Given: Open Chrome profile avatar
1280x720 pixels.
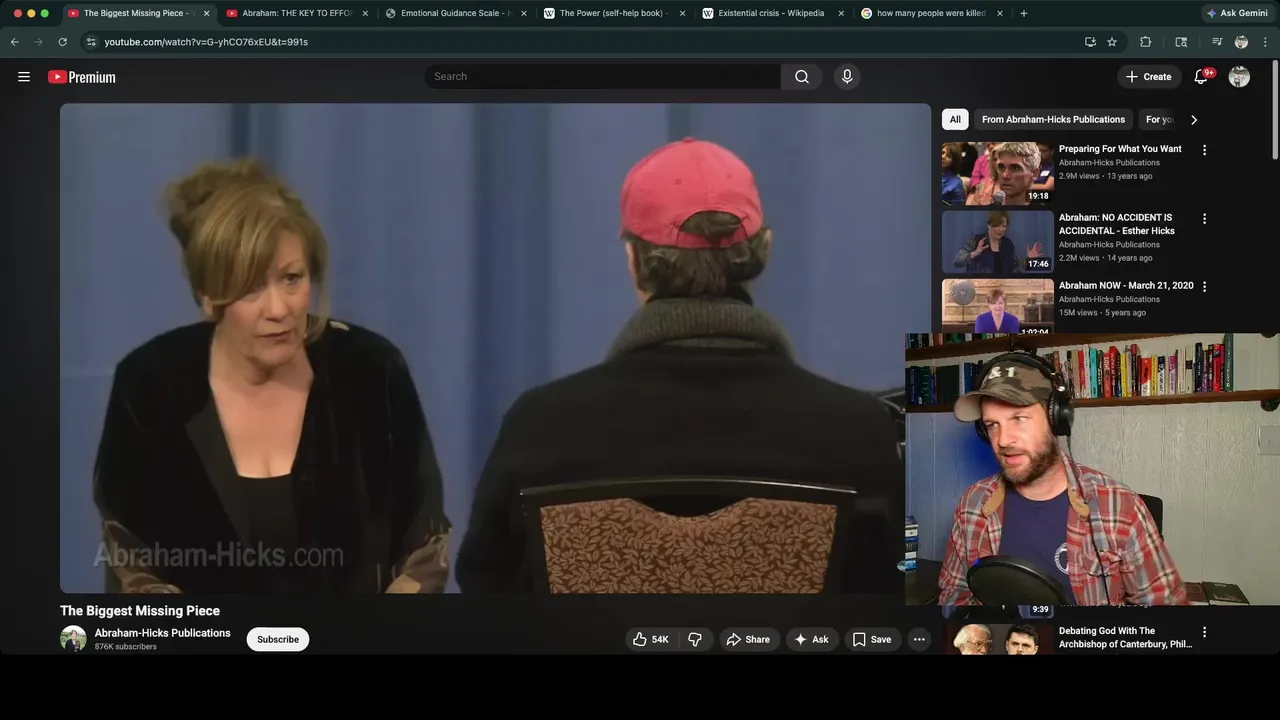Looking at the screenshot, I should 1241,42.
